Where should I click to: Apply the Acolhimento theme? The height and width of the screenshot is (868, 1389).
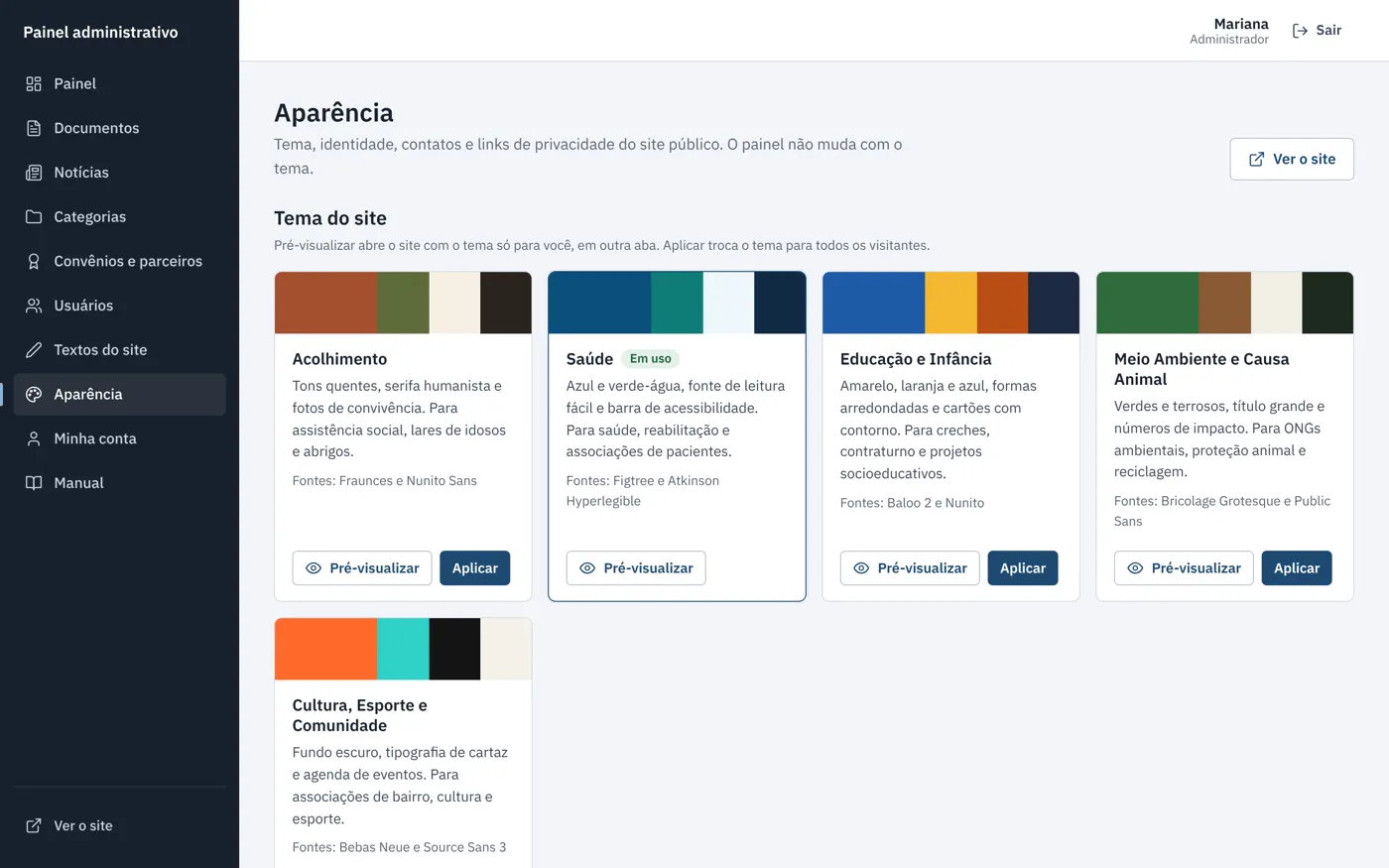click(474, 568)
